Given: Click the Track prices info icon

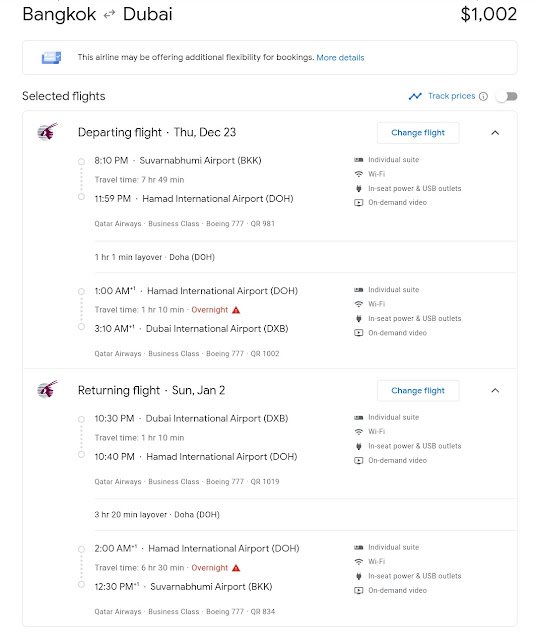Looking at the screenshot, I should click(483, 96).
